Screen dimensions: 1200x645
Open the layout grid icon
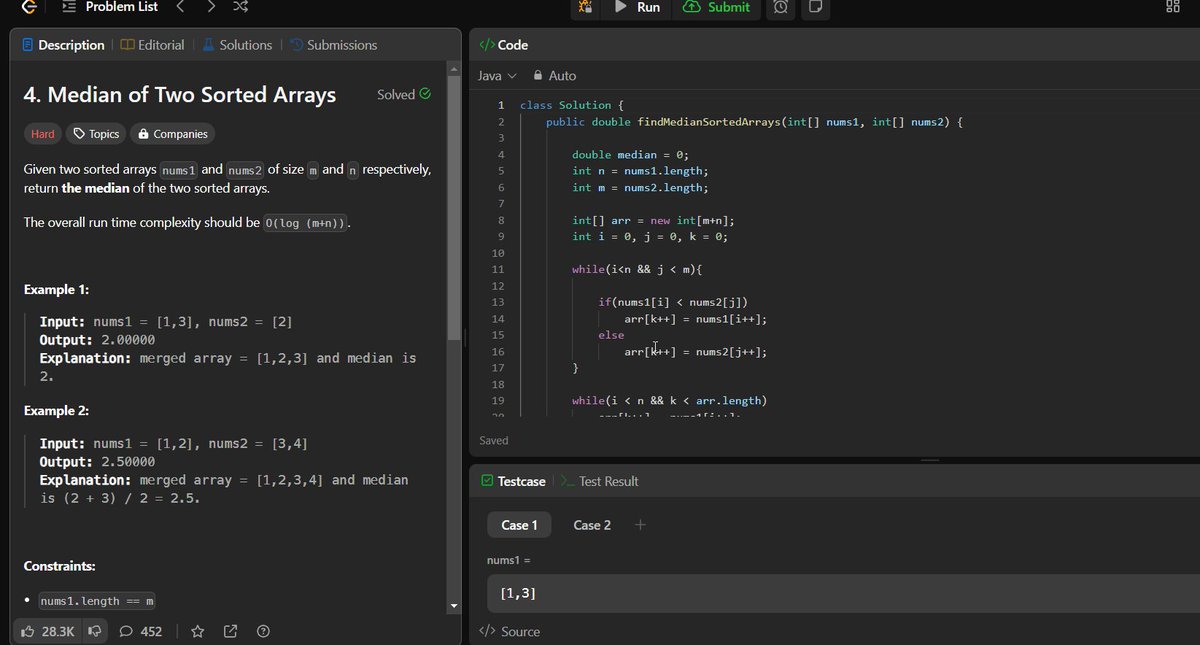click(x=1172, y=7)
